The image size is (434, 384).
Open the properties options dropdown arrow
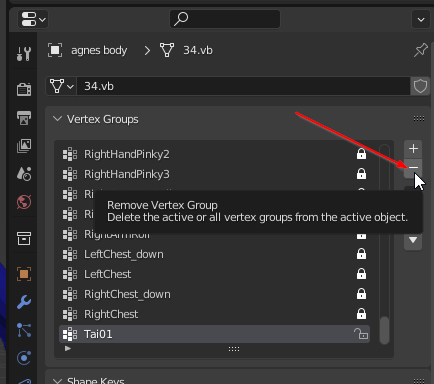(x=421, y=19)
